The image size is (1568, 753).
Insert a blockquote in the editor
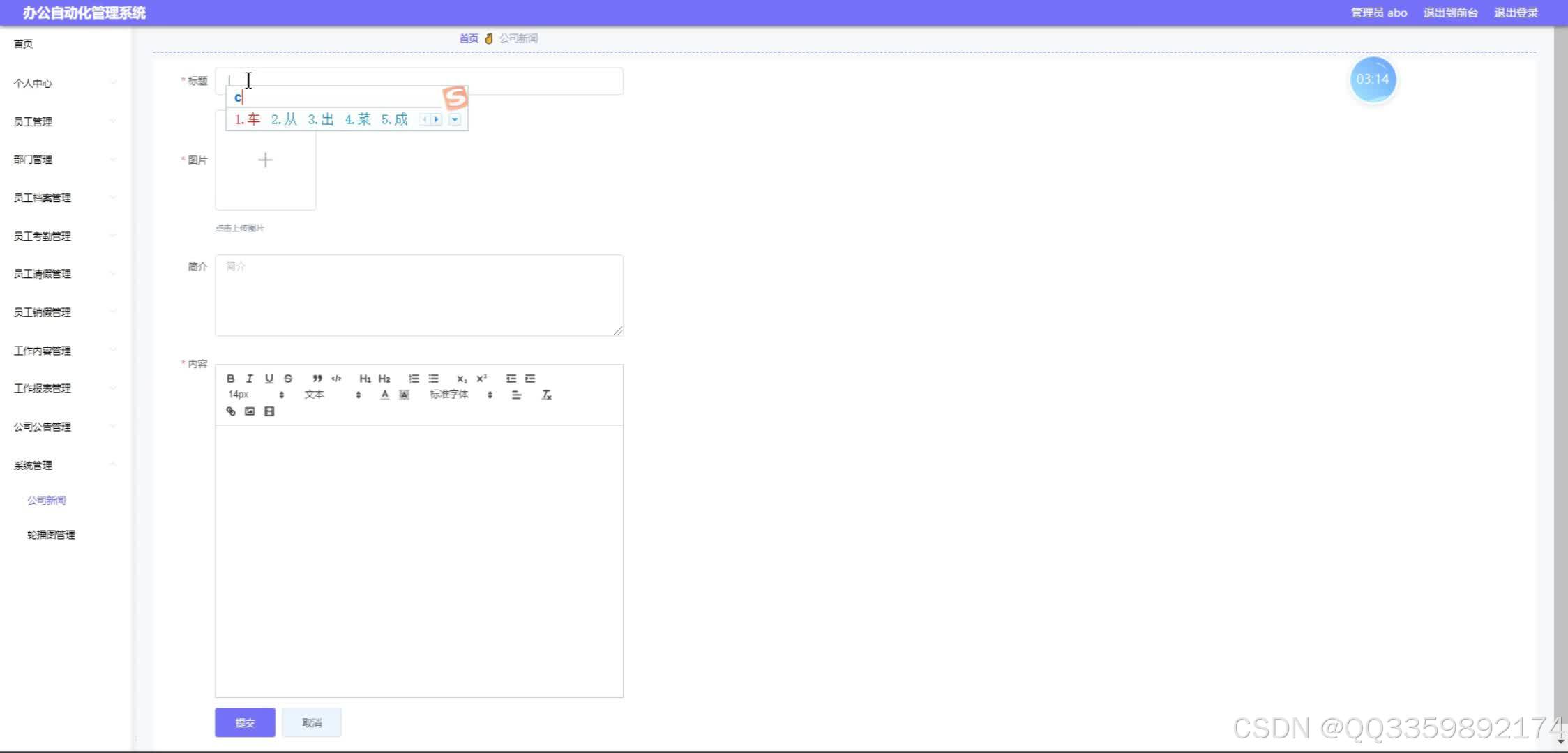317,379
